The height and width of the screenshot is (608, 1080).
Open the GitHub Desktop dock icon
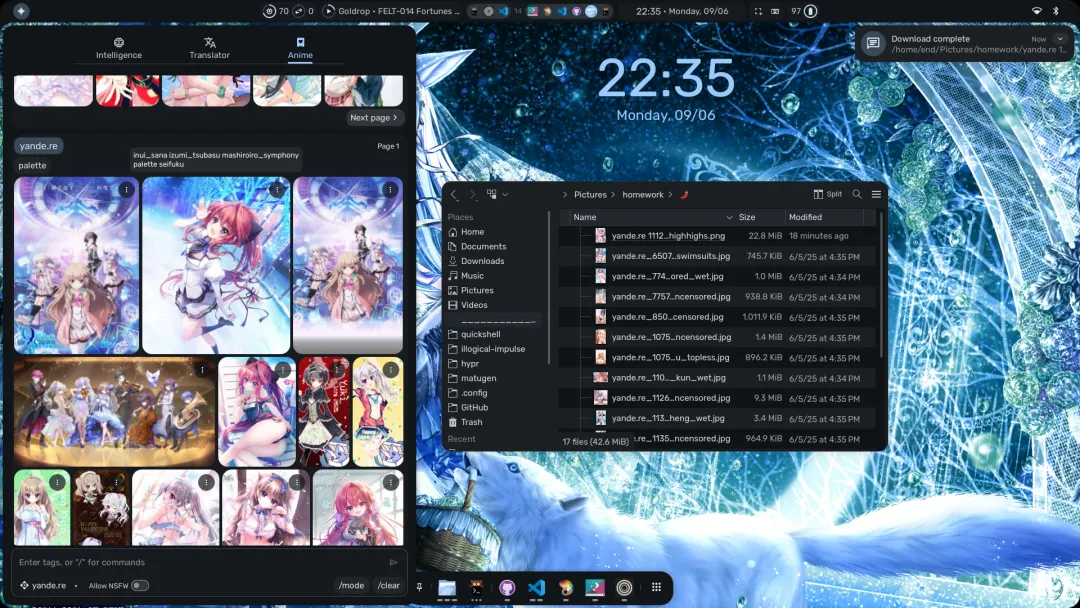[x=507, y=587]
